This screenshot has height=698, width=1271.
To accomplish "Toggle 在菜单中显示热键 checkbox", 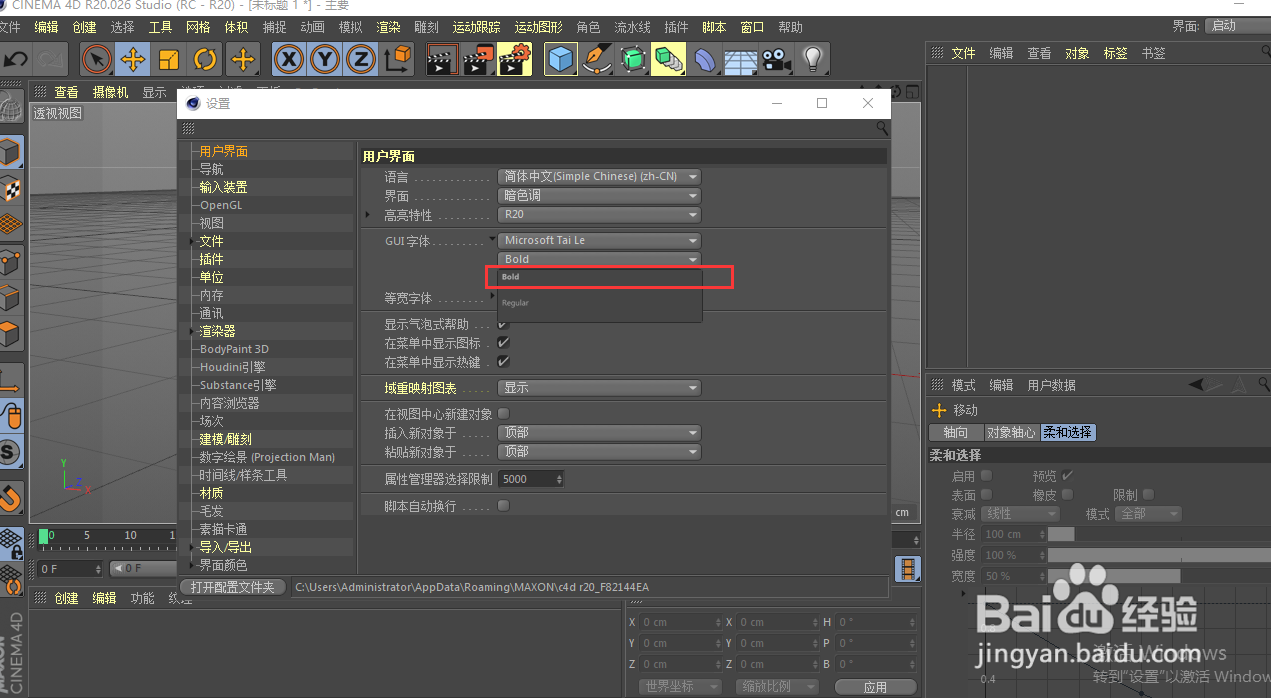I will pos(503,361).
